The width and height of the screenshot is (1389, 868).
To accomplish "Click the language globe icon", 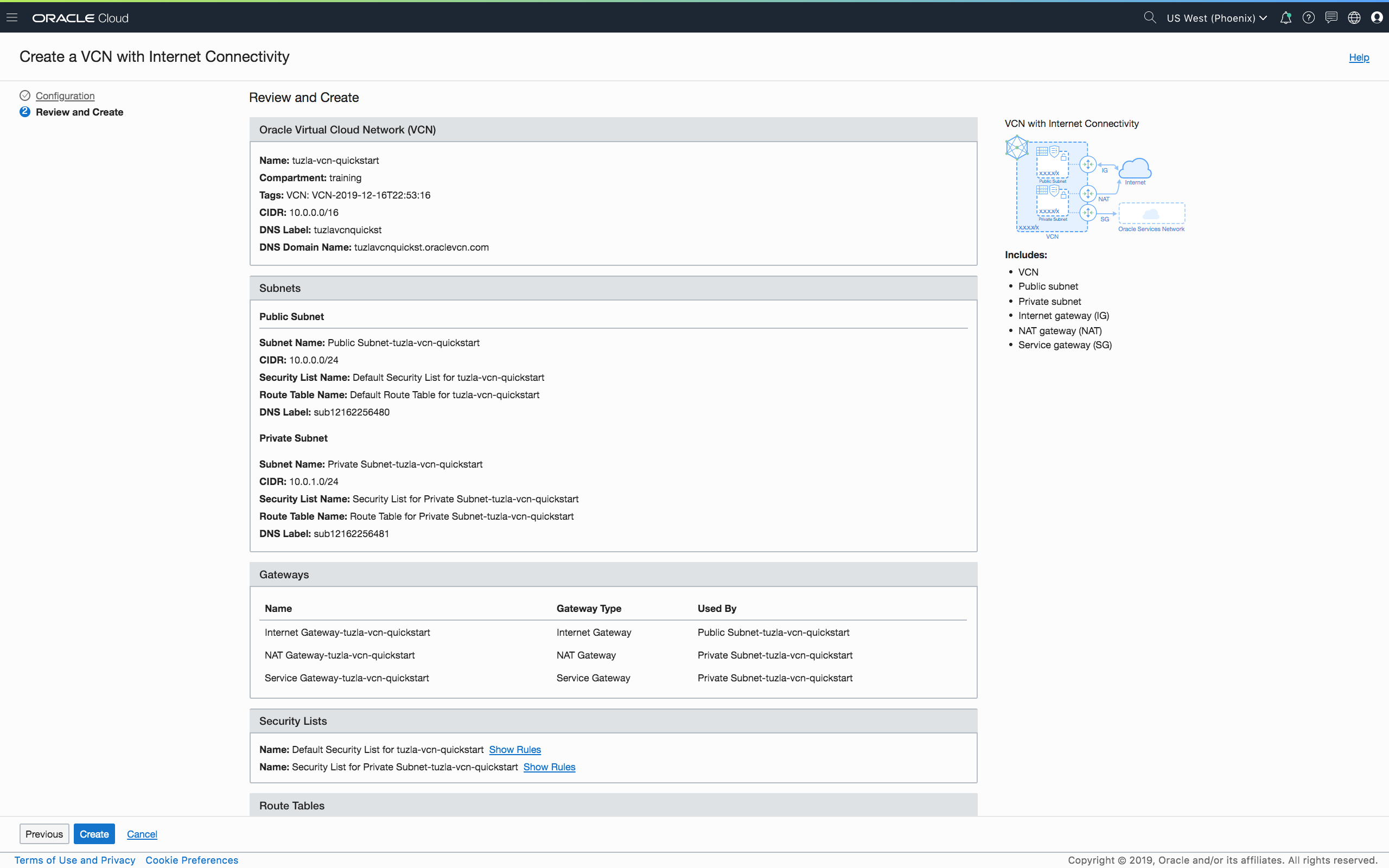I will click(1354, 18).
